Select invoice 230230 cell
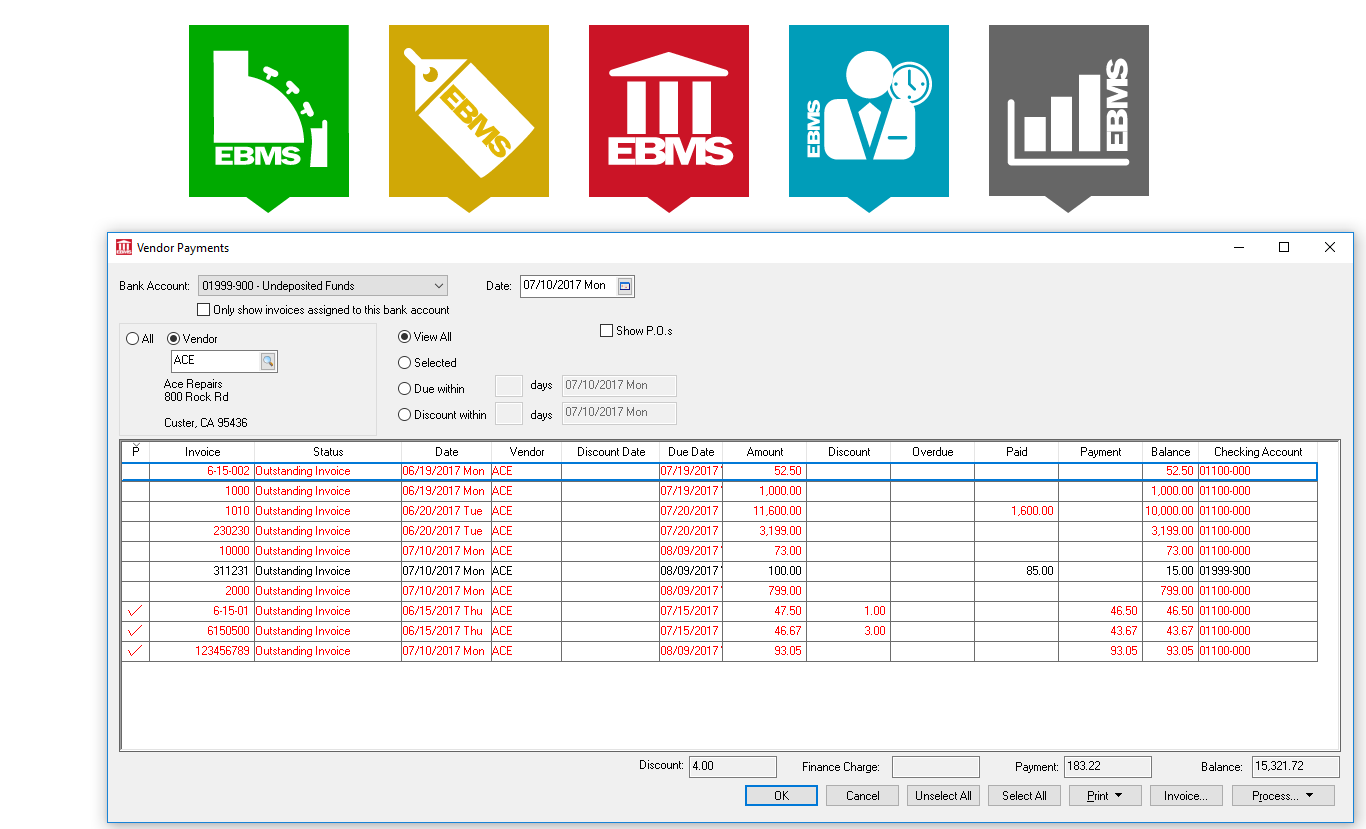Image resolution: width=1366 pixels, height=829 pixels. tap(202, 531)
